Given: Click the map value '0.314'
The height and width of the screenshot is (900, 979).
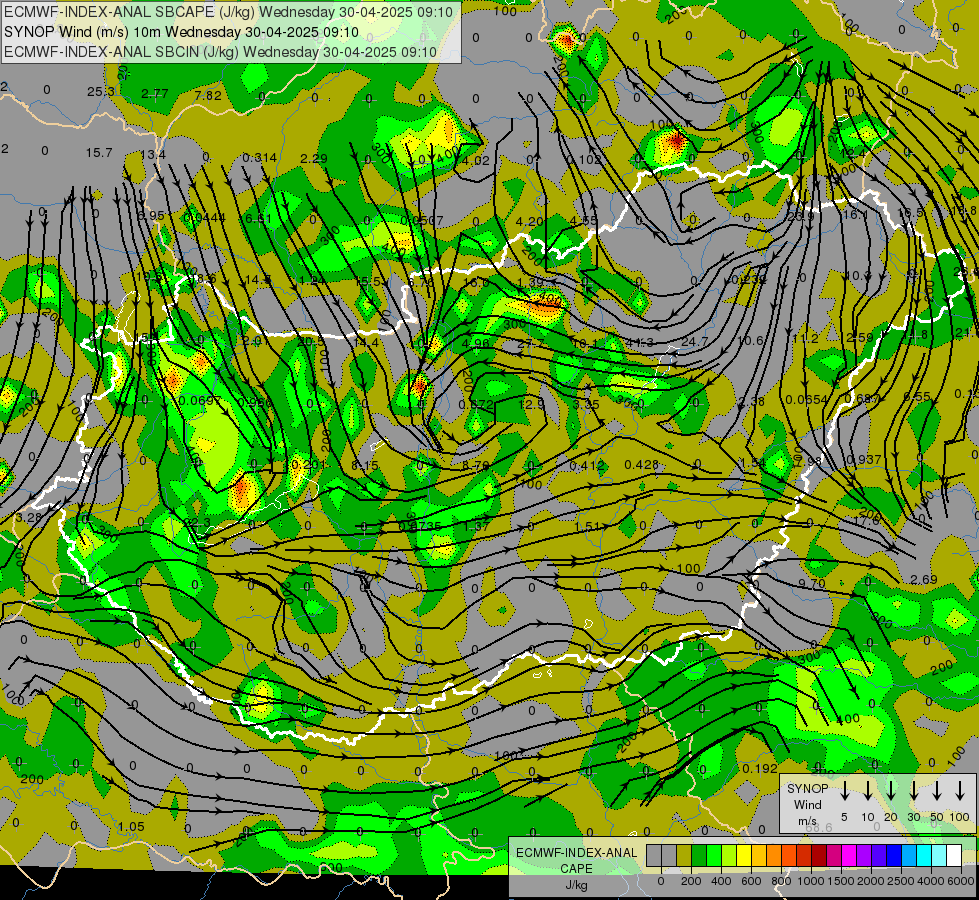Looking at the screenshot, I should (x=259, y=157).
